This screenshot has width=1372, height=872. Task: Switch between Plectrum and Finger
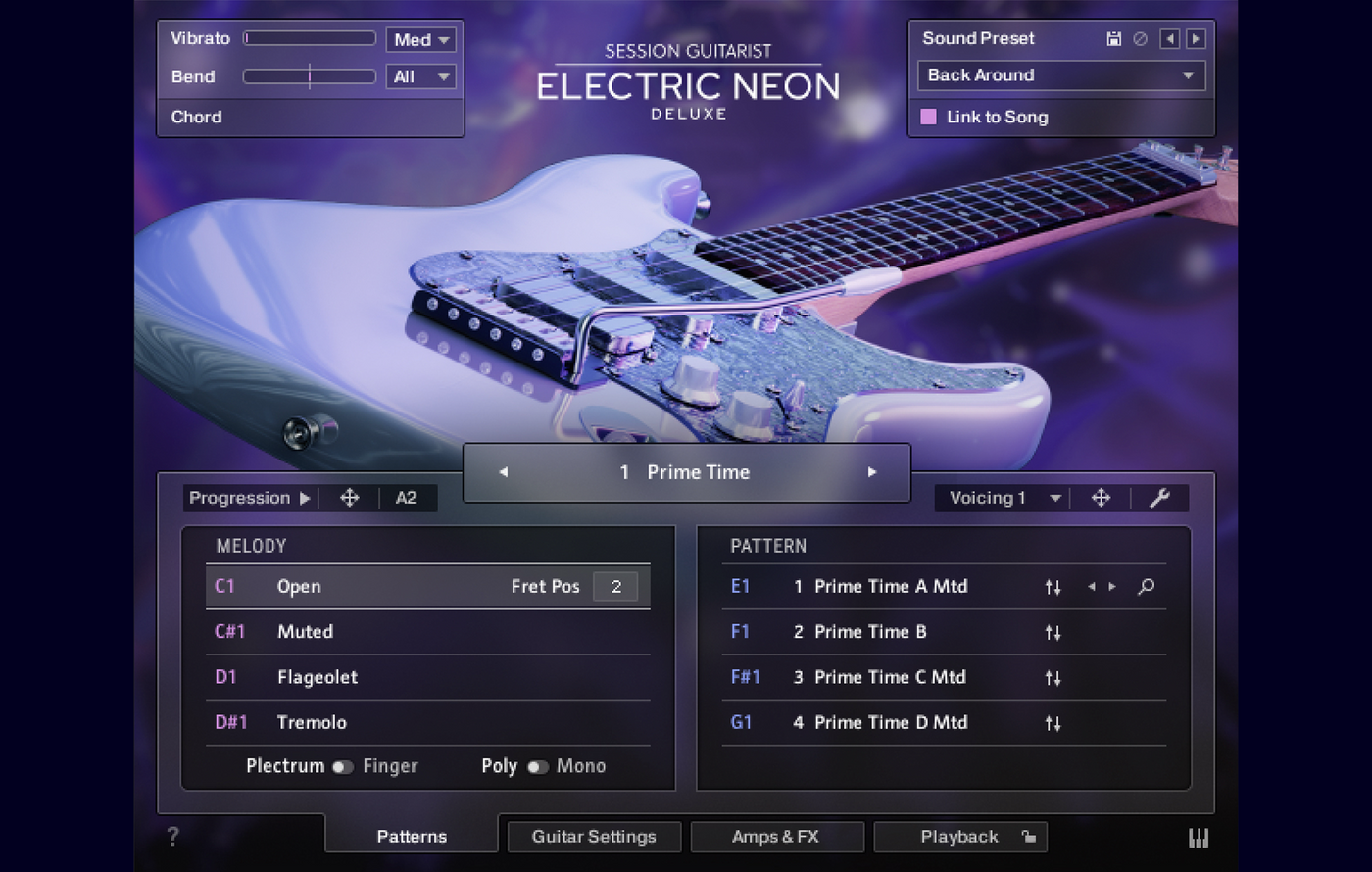pyautogui.click(x=343, y=767)
